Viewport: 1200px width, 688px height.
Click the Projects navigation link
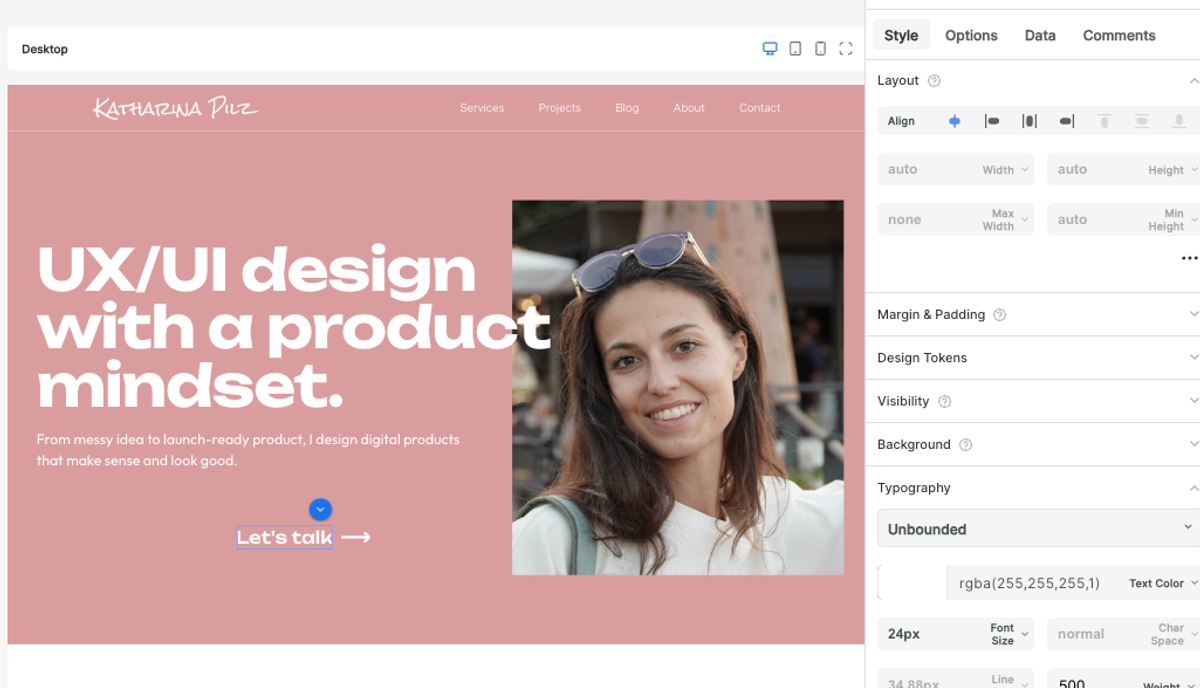click(559, 108)
